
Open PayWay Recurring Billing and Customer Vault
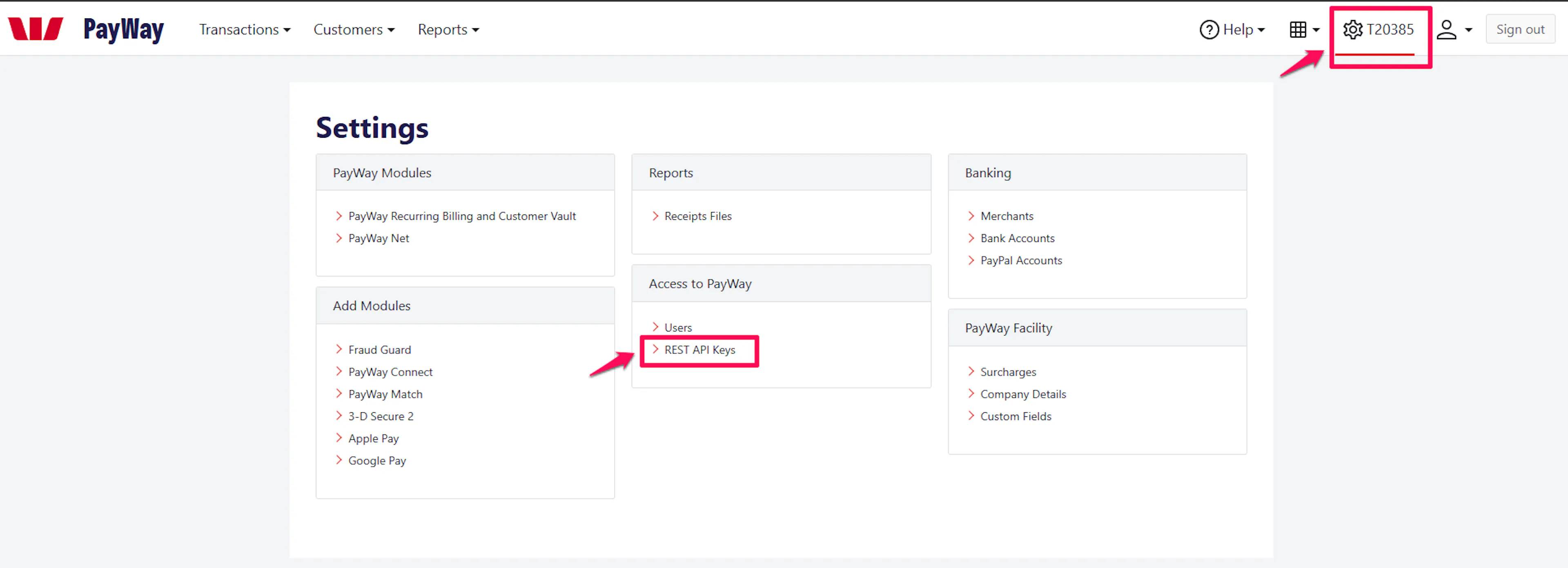click(461, 216)
